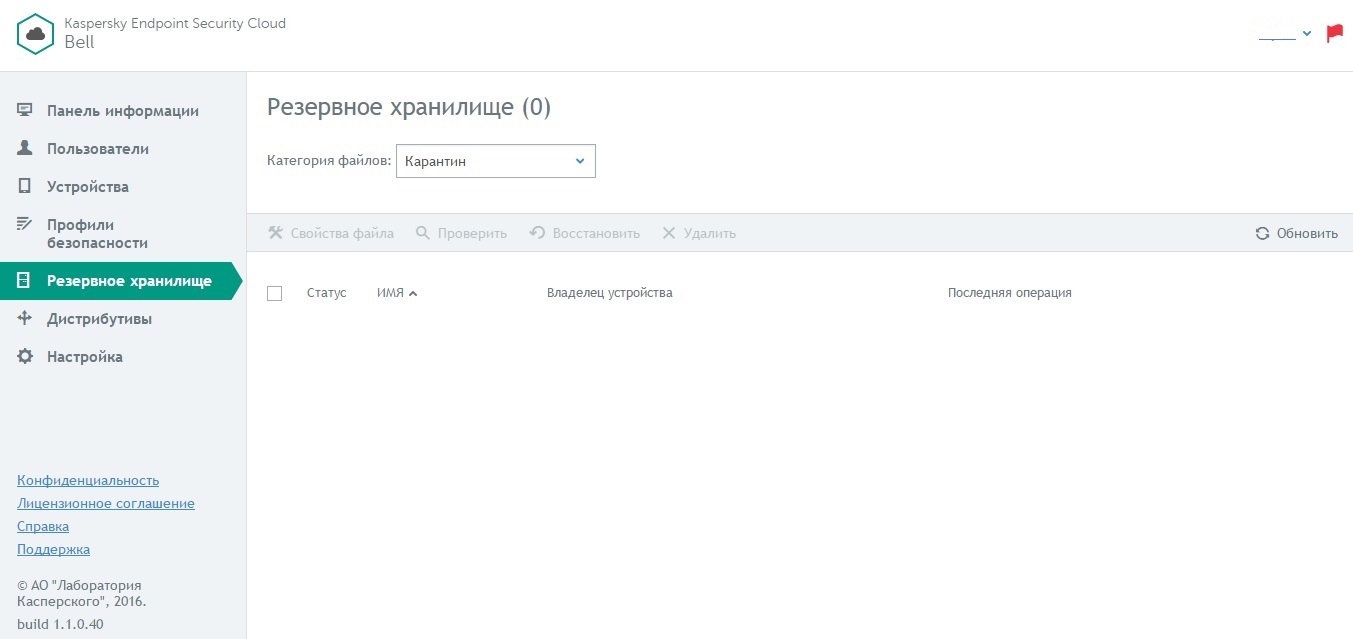Click the monitor icon beside Панель информации
1353x639 pixels.
(x=25, y=110)
